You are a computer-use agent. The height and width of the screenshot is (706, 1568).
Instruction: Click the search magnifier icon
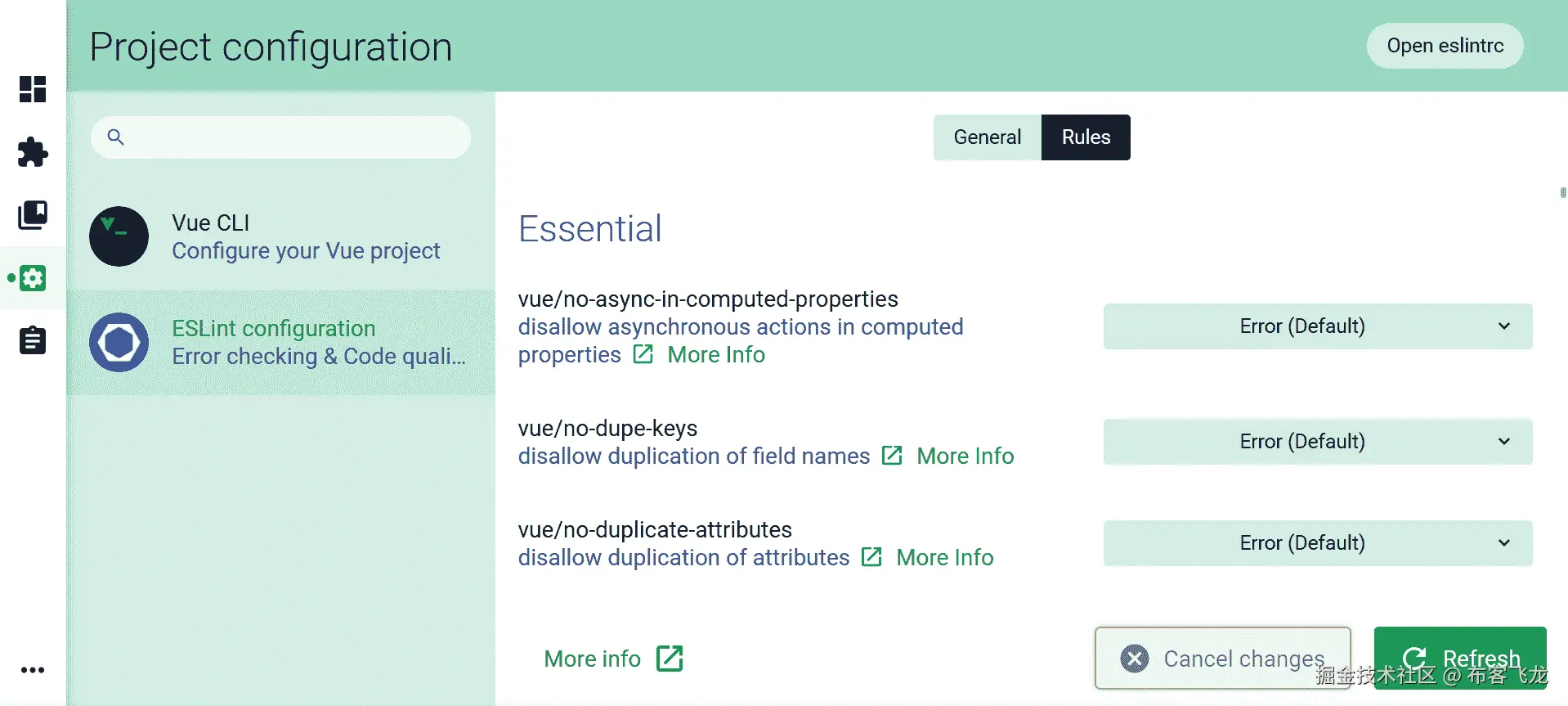pos(116,137)
